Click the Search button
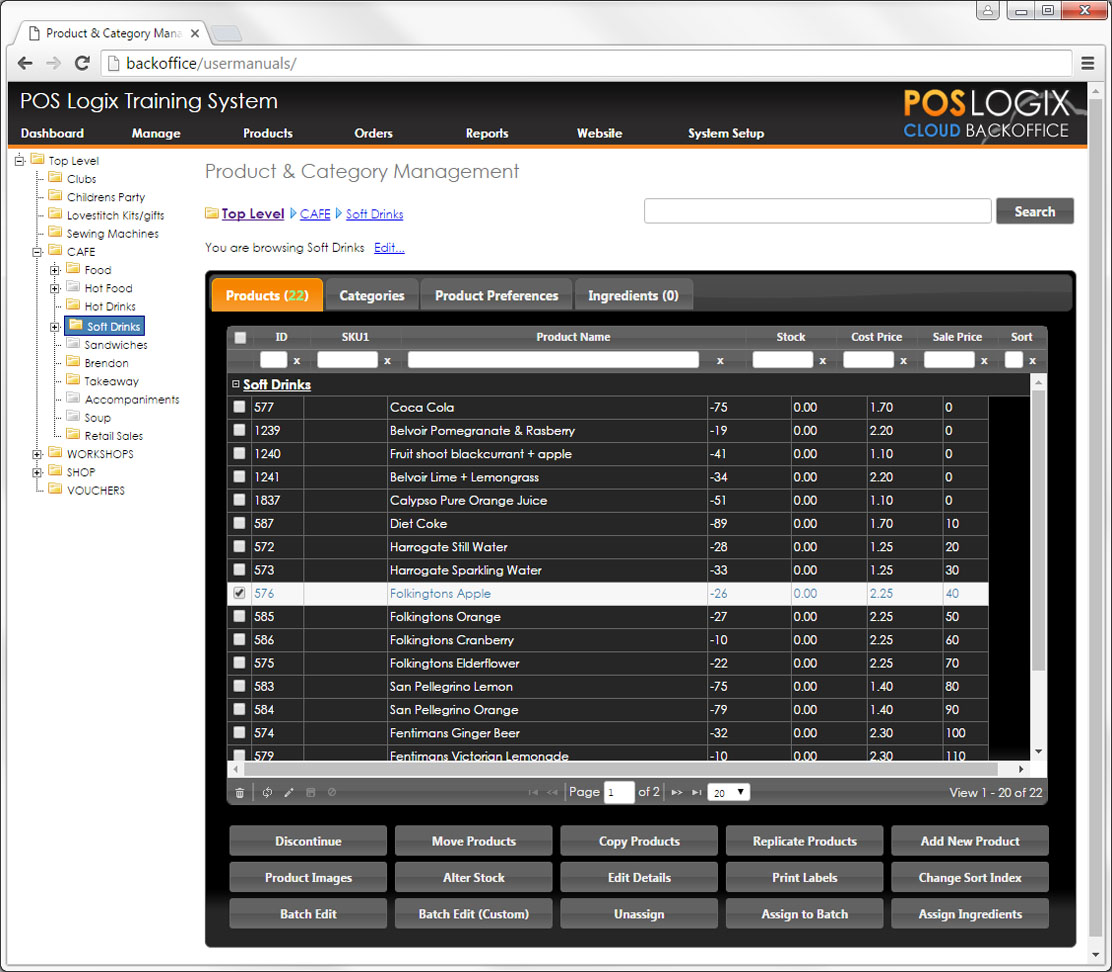1112x972 pixels. 1035,211
